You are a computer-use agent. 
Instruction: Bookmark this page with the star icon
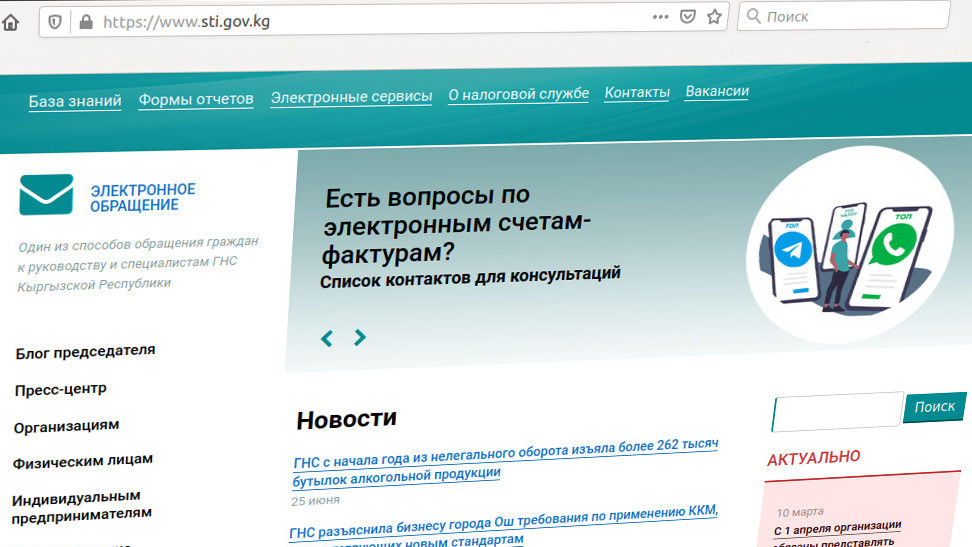pos(714,17)
